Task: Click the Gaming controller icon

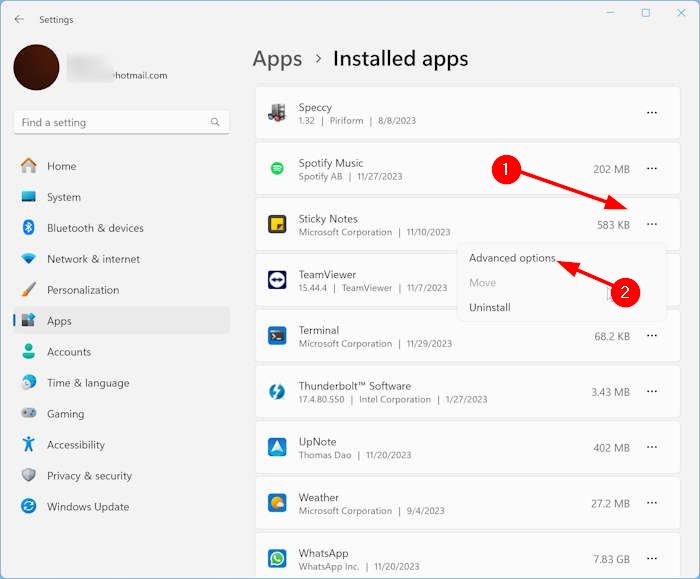Action: (29, 413)
